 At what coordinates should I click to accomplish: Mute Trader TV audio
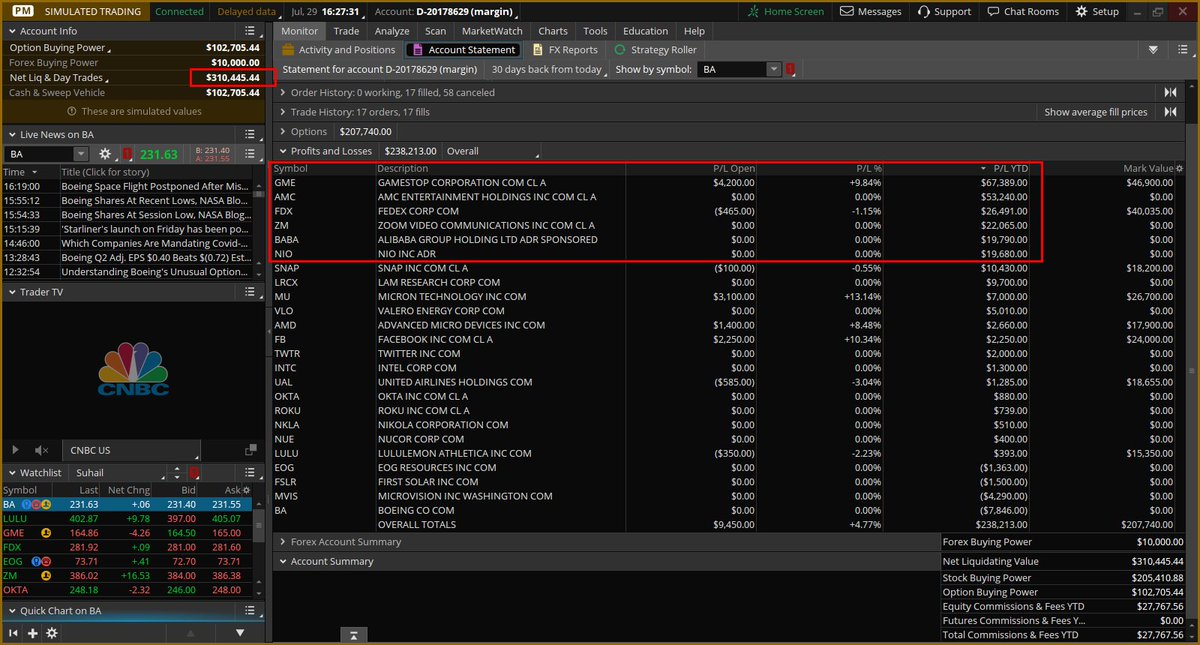point(41,450)
